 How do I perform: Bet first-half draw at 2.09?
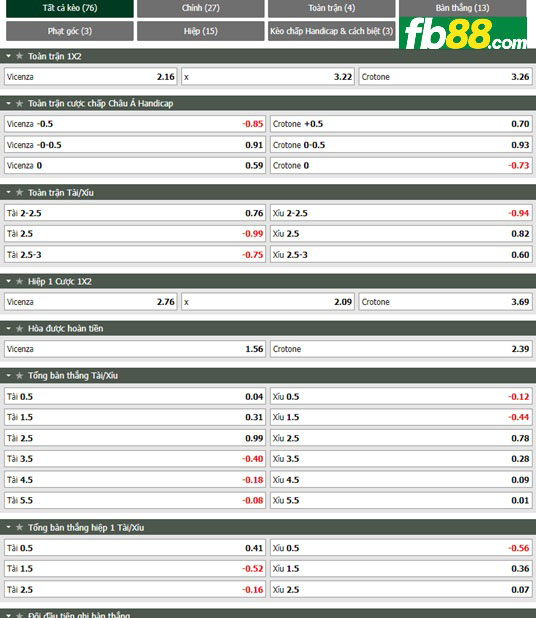tap(268, 302)
